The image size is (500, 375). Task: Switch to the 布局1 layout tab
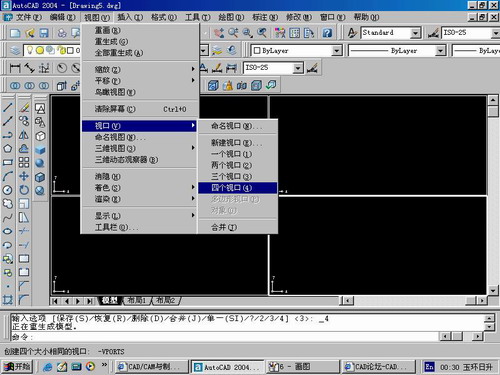[x=137, y=300]
